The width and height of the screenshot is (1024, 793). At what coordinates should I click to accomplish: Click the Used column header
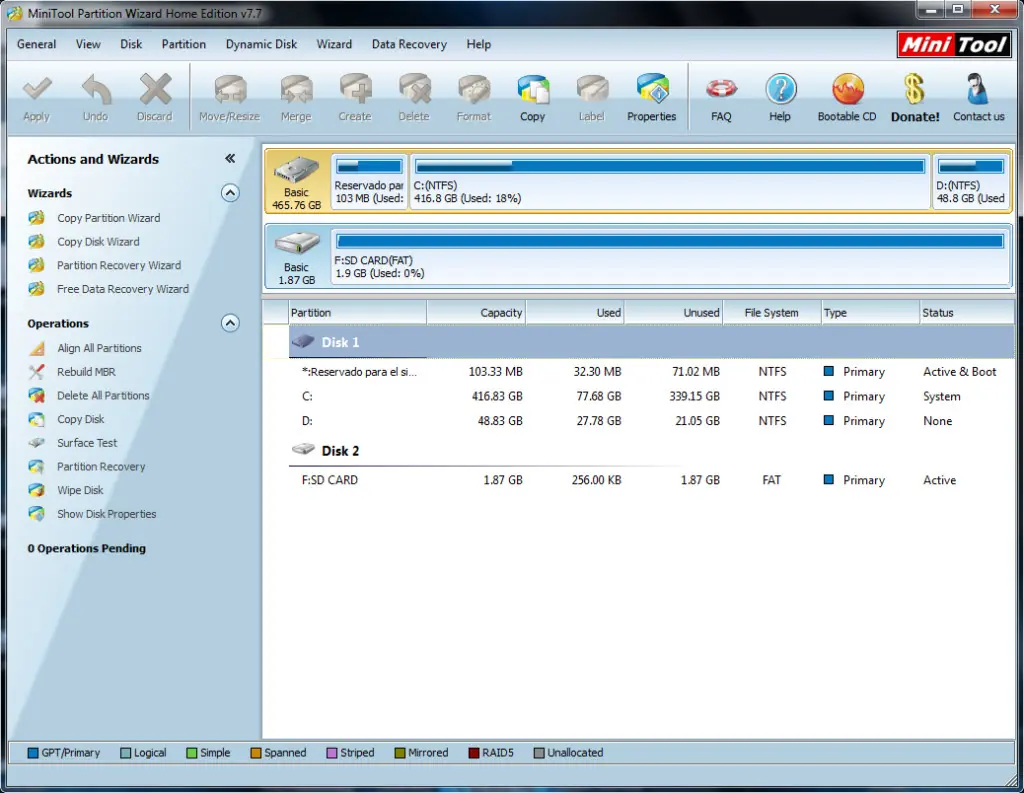(x=575, y=313)
